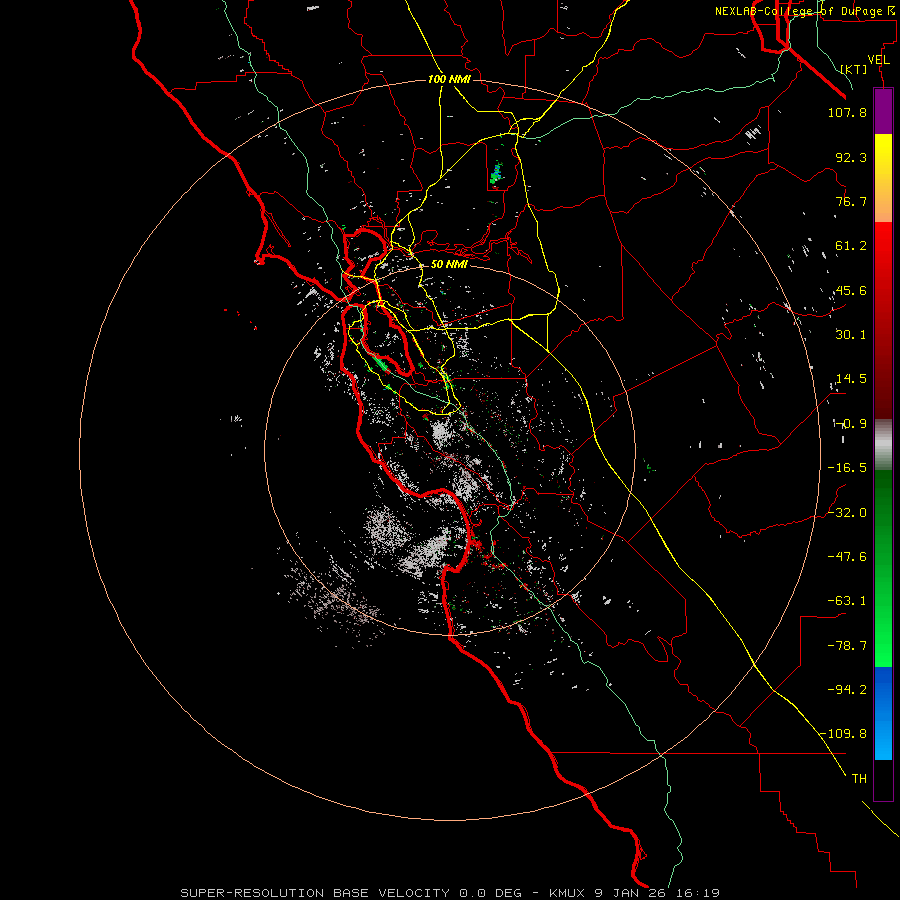Click the 14.5 velocity scale value
Image resolution: width=900 pixels, height=900 pixels.
click(851, 379)
